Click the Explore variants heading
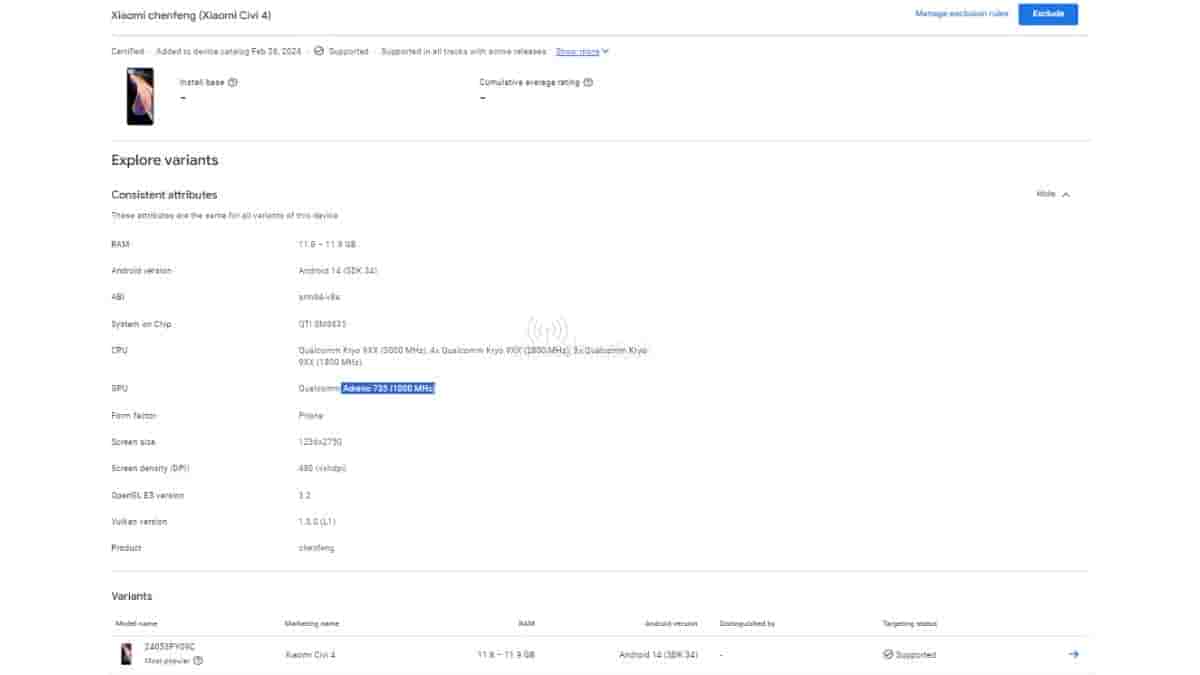 (164, 160)
